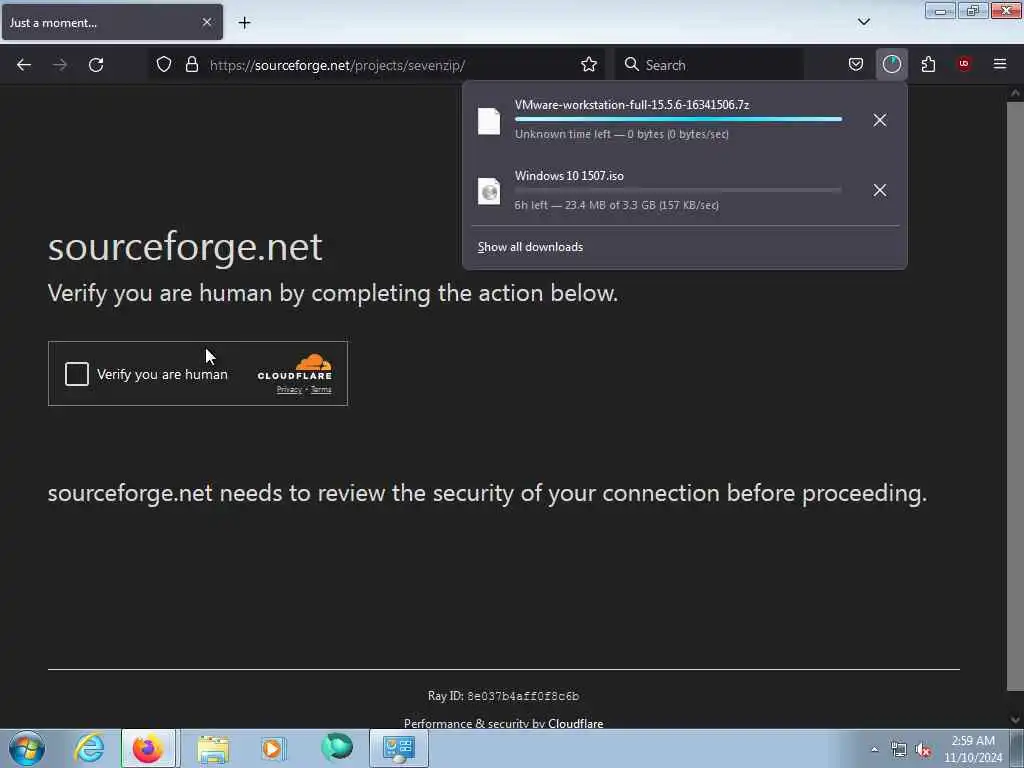Click the Windows 10 ISO disc icon
The width and height of the screenshot is (1024, 768).
coord(489,191)
